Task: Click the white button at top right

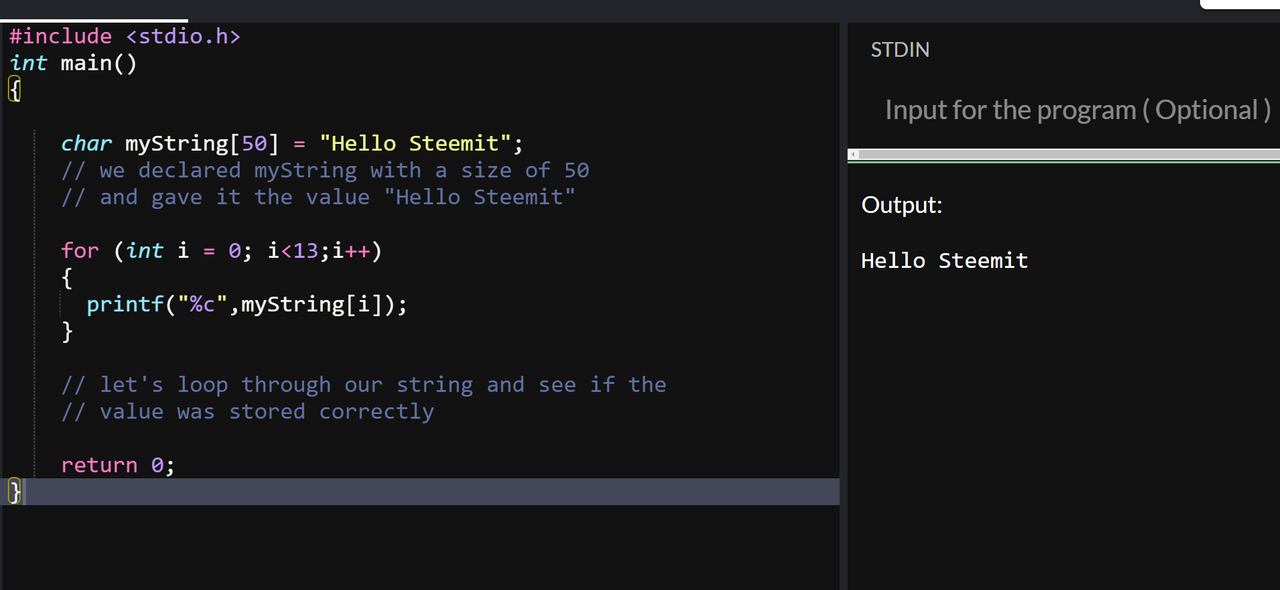Action: pyautogui.click(x=1240, y=4)
